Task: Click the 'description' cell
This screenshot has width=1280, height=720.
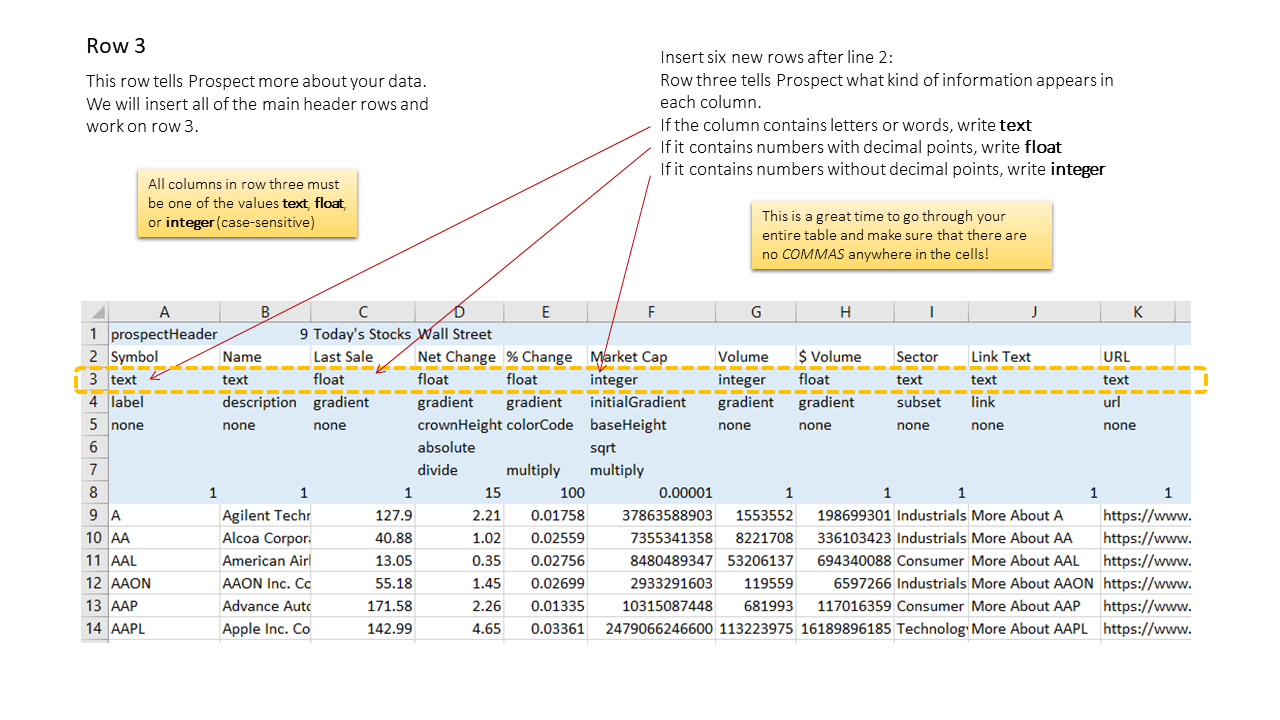Action: click(265, 402)
